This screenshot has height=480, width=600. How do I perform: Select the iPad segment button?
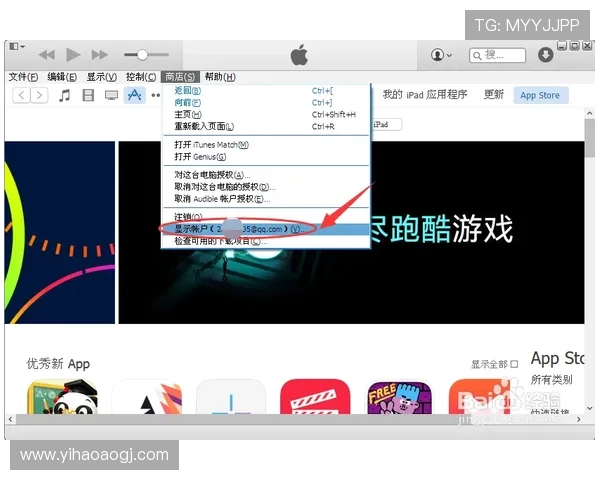386,124
